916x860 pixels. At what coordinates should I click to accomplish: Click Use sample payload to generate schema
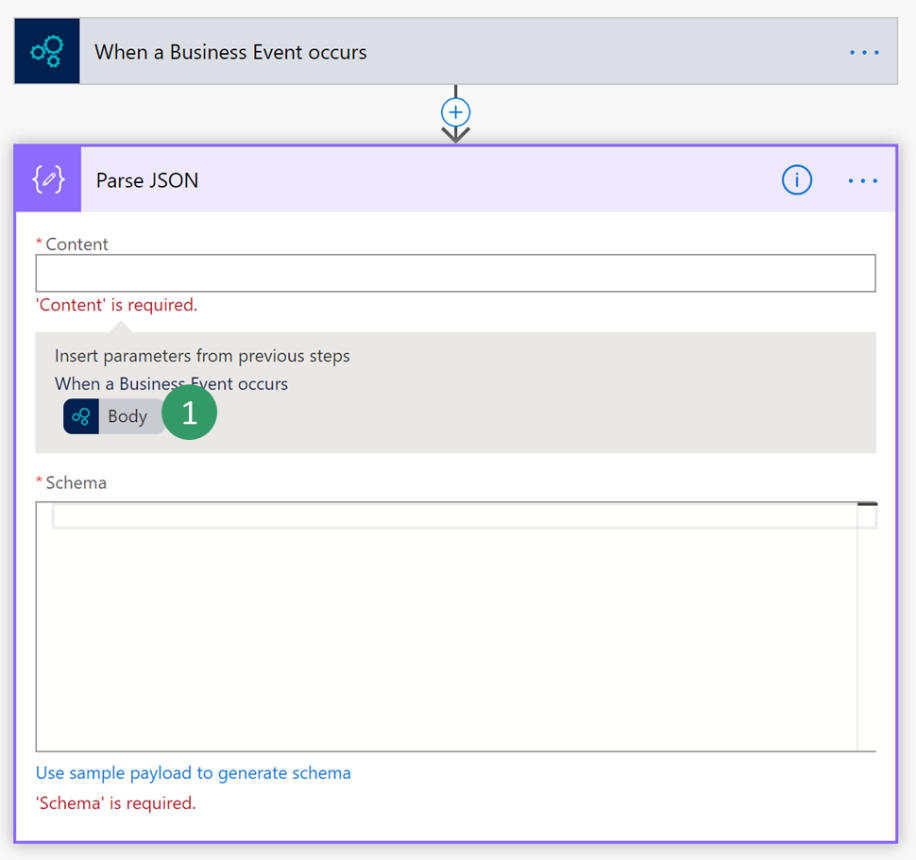point(193,773)
